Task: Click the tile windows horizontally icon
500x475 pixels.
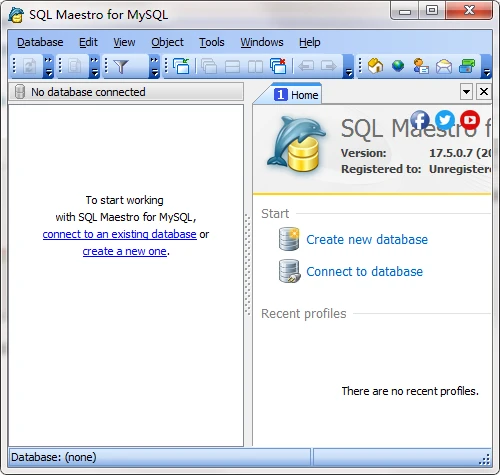Action: (232, 66)
